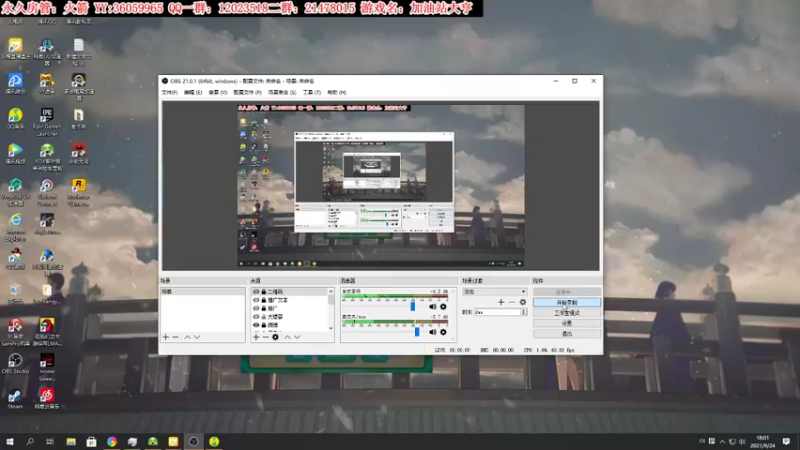
Task: Adjust transition duration stepper arrows
Action: pos(523,312)
